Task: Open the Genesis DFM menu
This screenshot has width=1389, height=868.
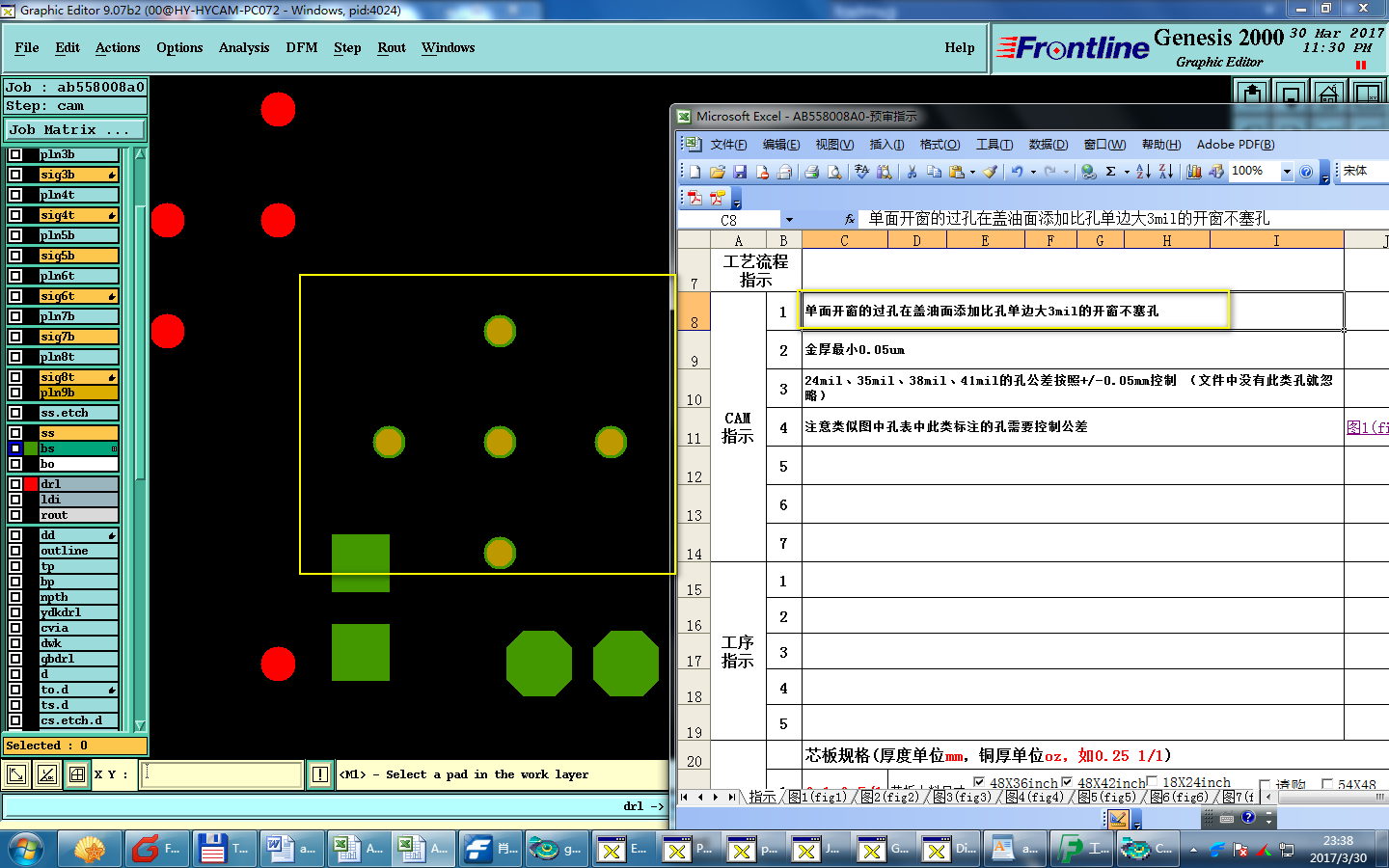Action: tap(302, 47)
